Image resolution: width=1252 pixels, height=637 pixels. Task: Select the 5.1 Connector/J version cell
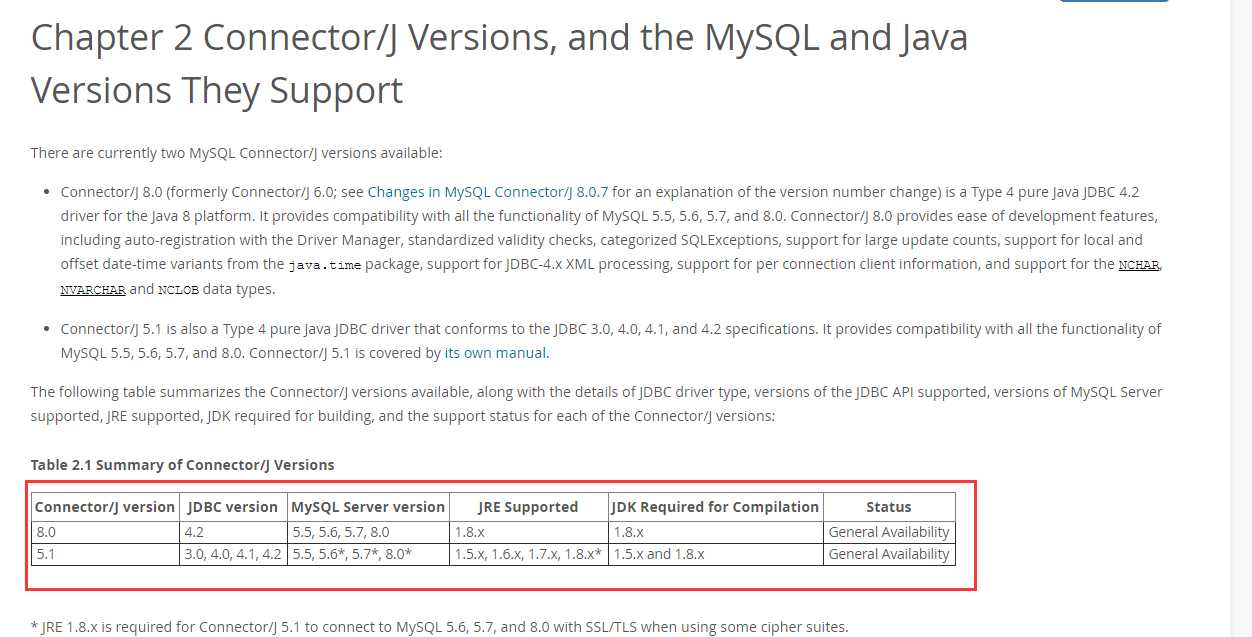105,554
